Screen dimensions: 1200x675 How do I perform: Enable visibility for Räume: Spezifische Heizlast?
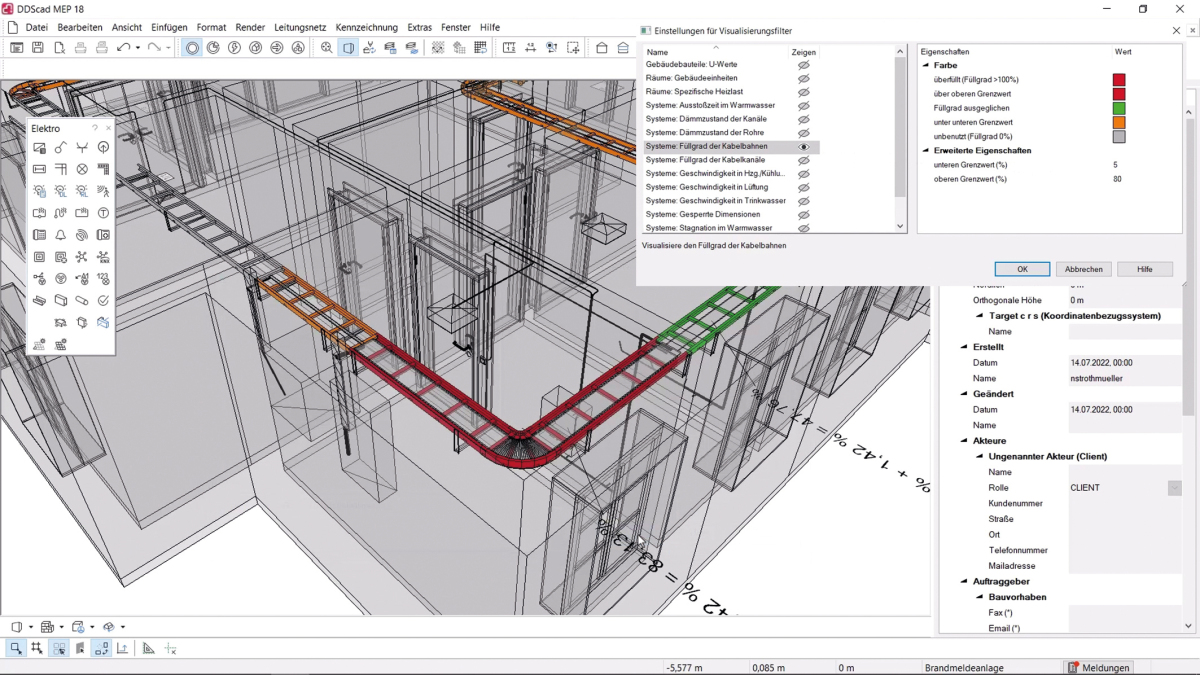[x=803, y=91]
